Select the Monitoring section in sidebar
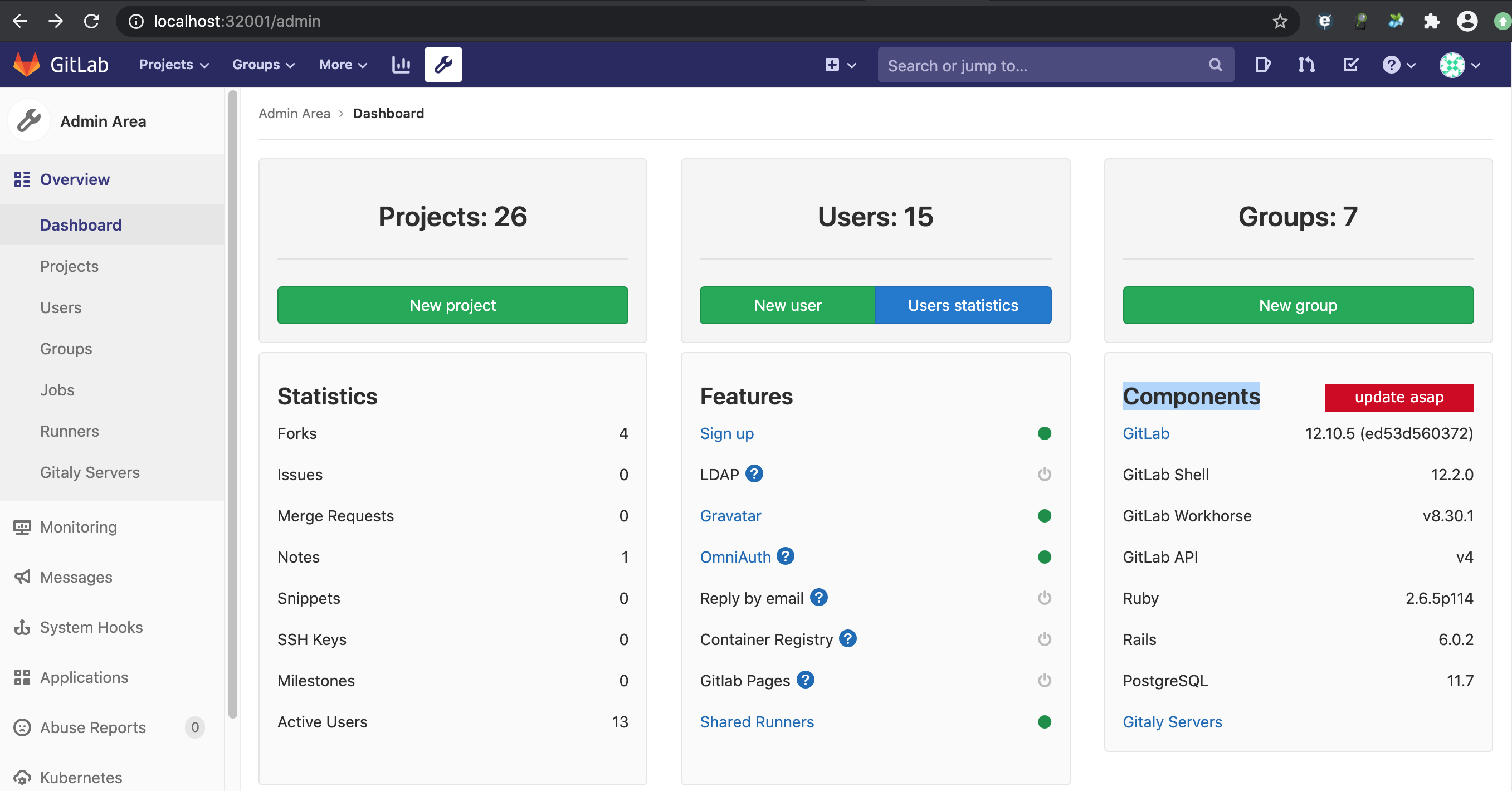The width and height of the screenshot is (1512, 791). (x=79, y=527)
